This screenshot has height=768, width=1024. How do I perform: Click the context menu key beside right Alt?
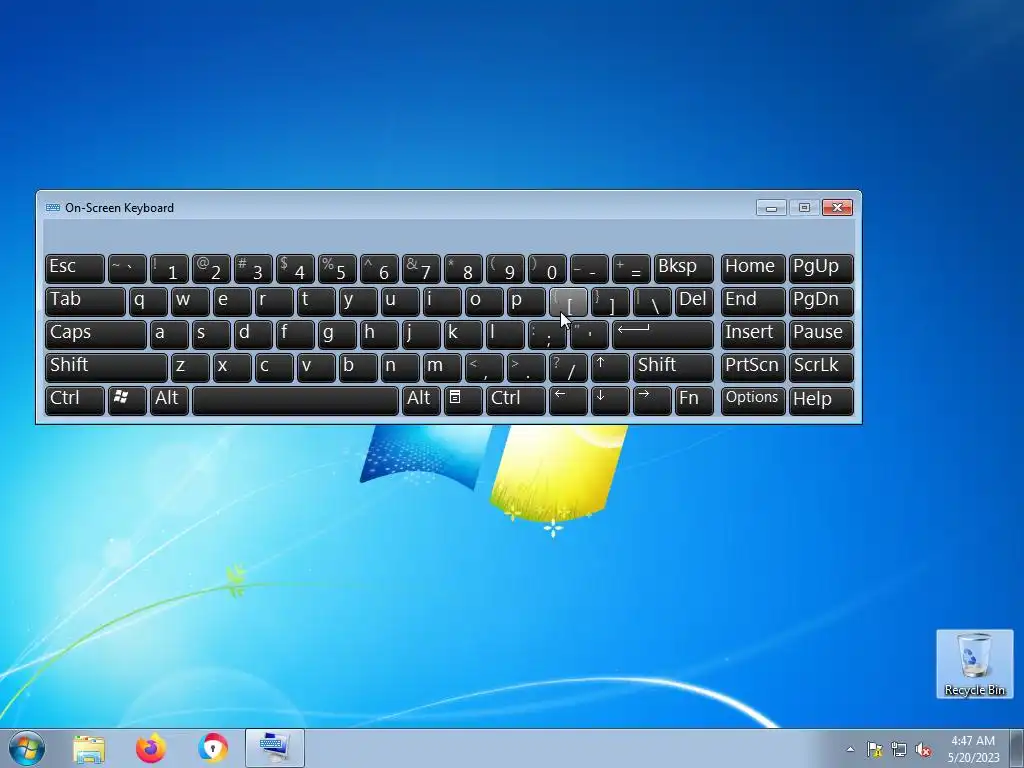click(463, 400)
